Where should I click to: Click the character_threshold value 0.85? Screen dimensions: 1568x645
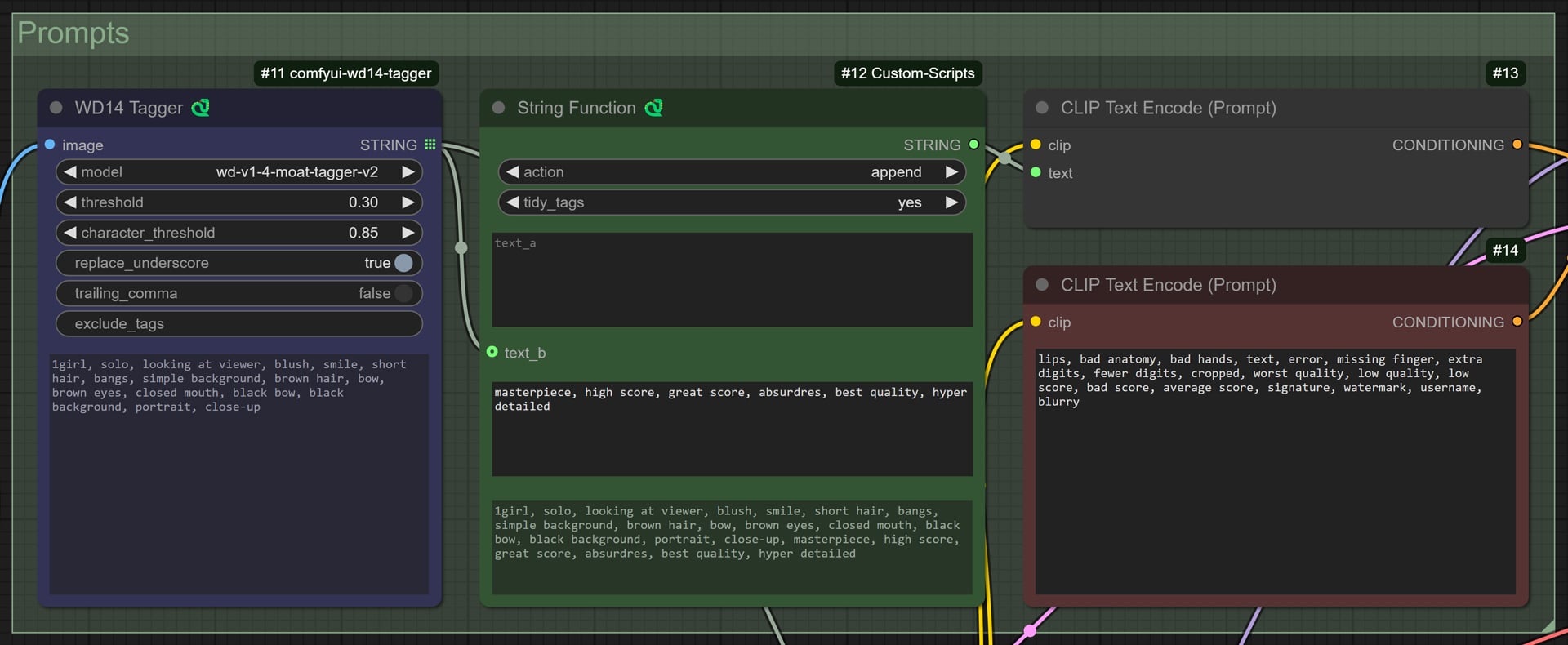pyautogui.click(x=363, y=233)
